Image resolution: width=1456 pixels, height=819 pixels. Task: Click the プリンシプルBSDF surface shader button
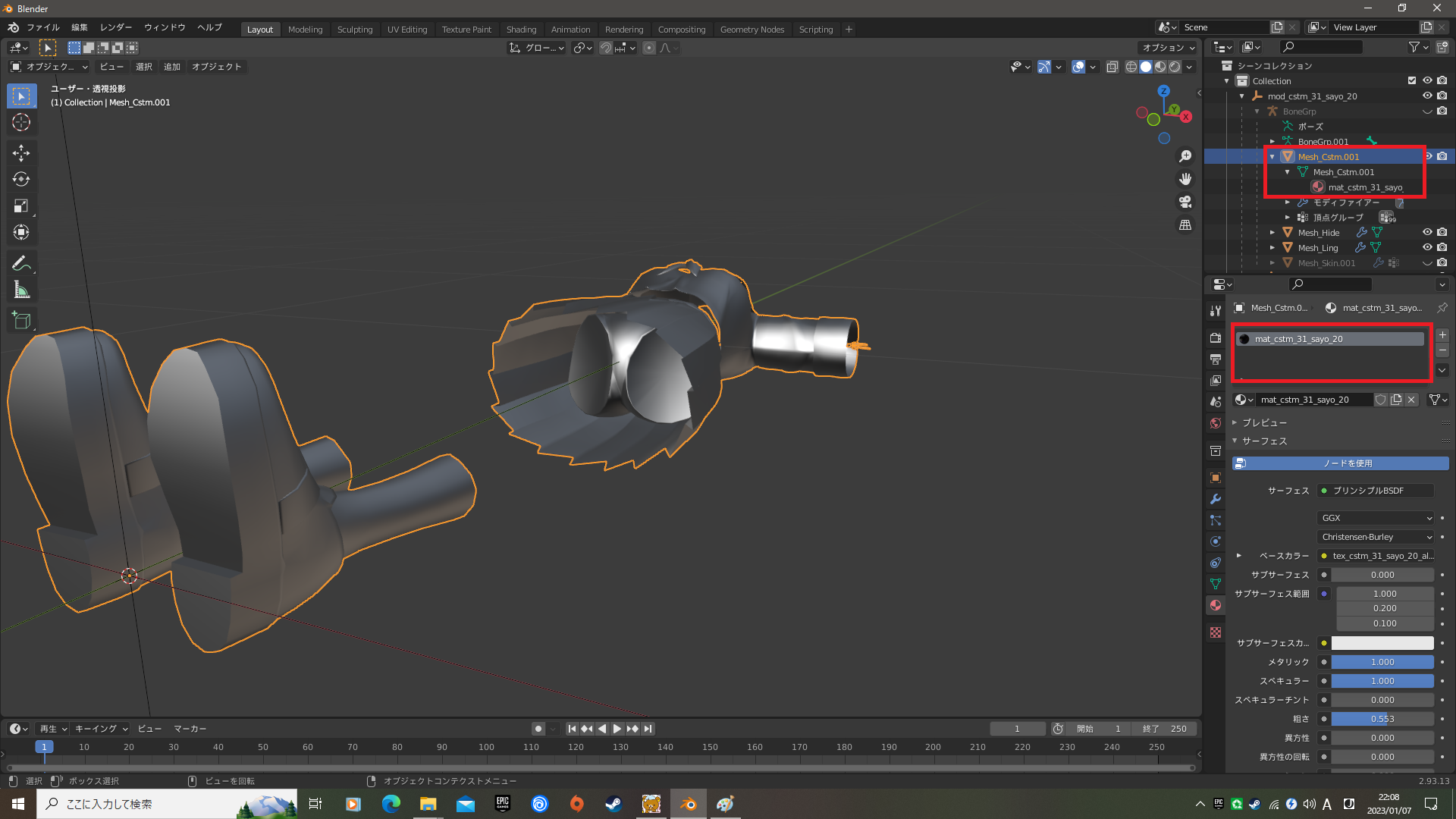point(1376,491)
